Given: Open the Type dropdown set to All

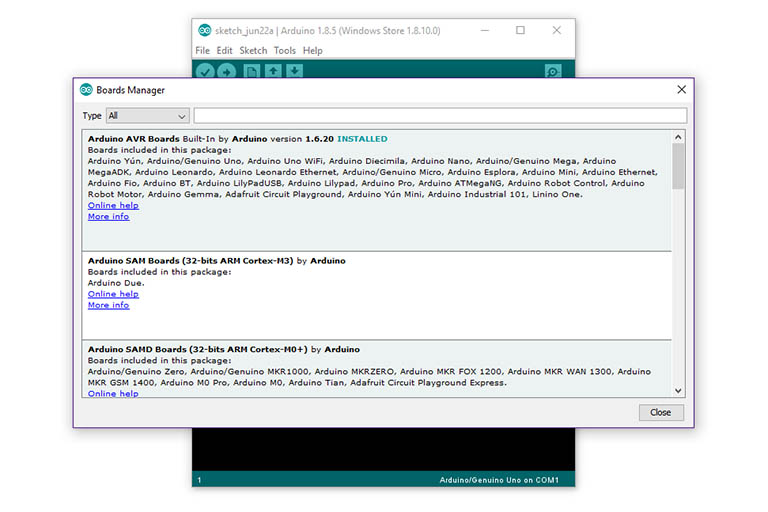Looking at the screenshot, I should [x=147, y=116].
